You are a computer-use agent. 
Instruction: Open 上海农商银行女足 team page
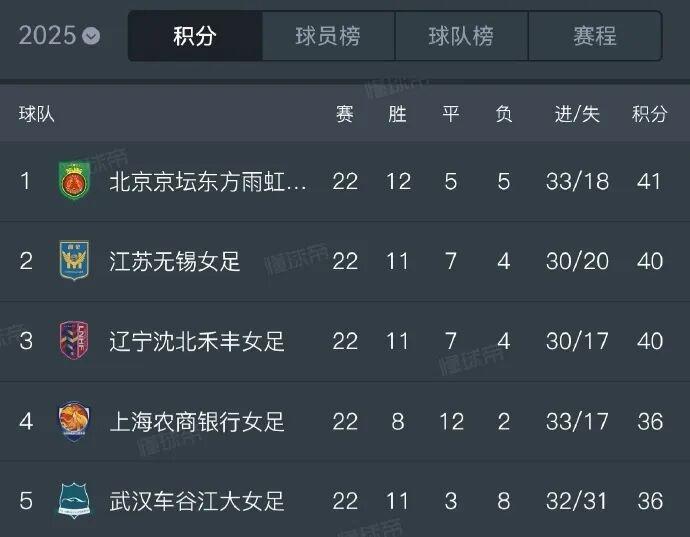click(197, 421)
